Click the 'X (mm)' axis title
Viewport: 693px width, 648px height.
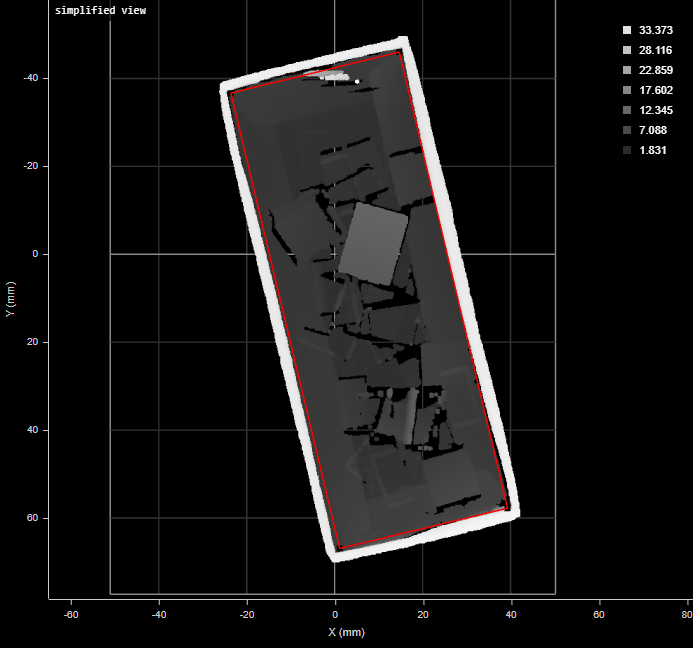click(346, 632)
